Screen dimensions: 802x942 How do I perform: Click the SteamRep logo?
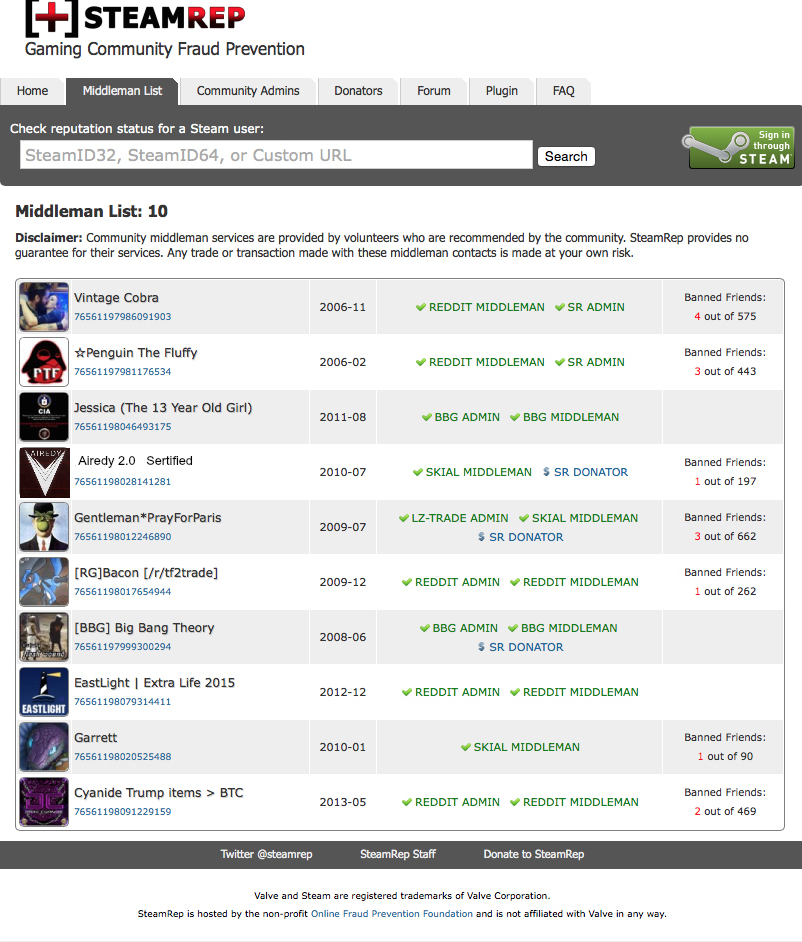135,18
